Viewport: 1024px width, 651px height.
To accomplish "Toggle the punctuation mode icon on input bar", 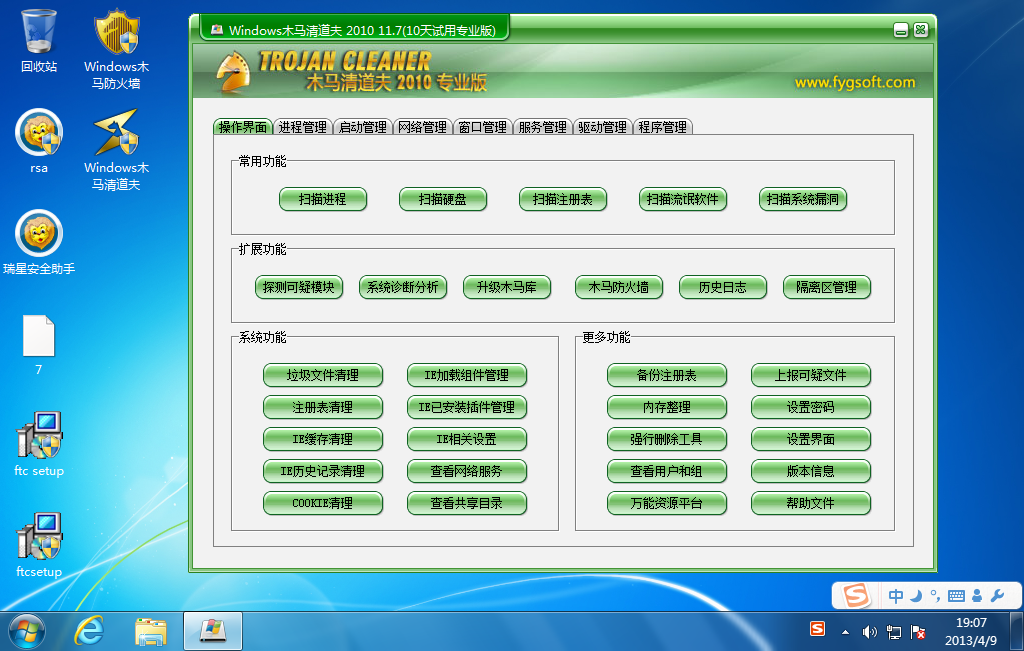I will coord(935,595).
